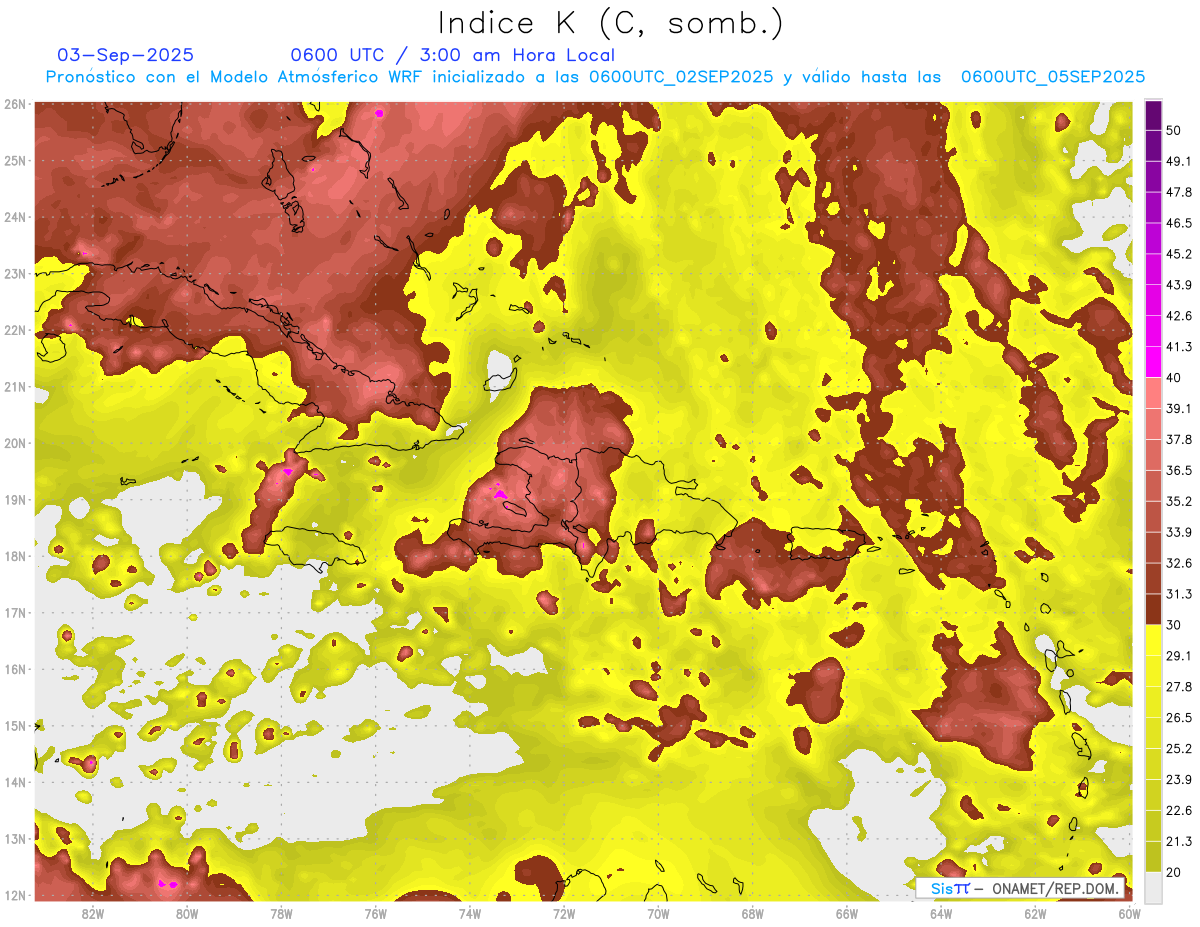Screen dimensions: 1200x927
Task: Click the colorbar value '41.3'
Action: point(1178,347)
